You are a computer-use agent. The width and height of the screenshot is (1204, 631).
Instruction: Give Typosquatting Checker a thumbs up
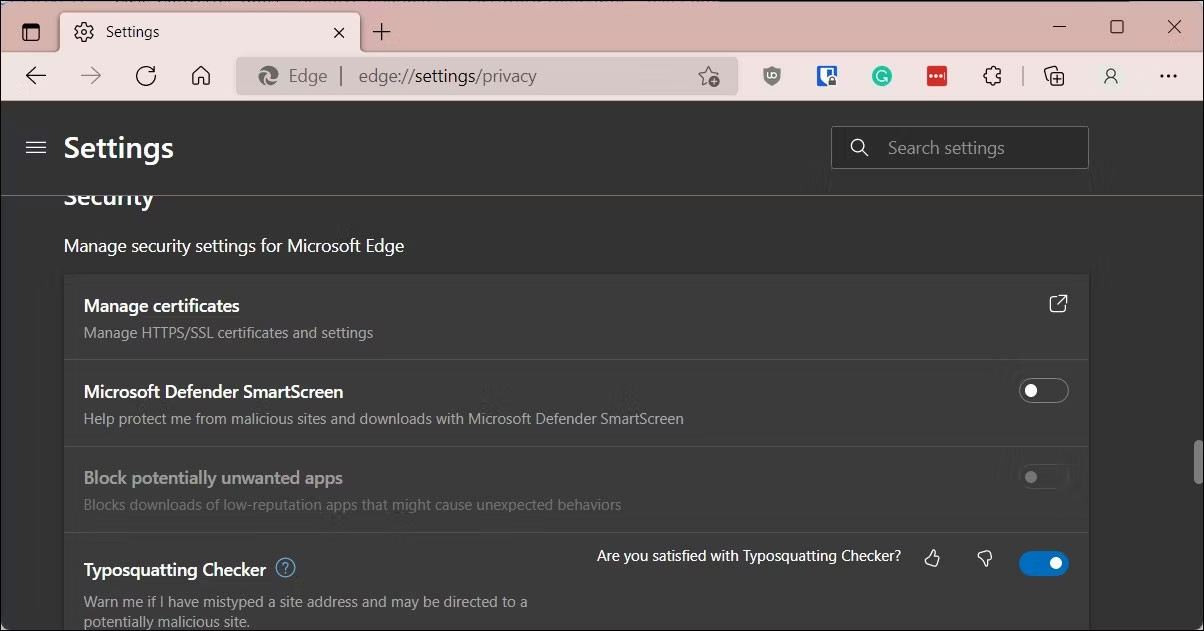coord(932,559)
